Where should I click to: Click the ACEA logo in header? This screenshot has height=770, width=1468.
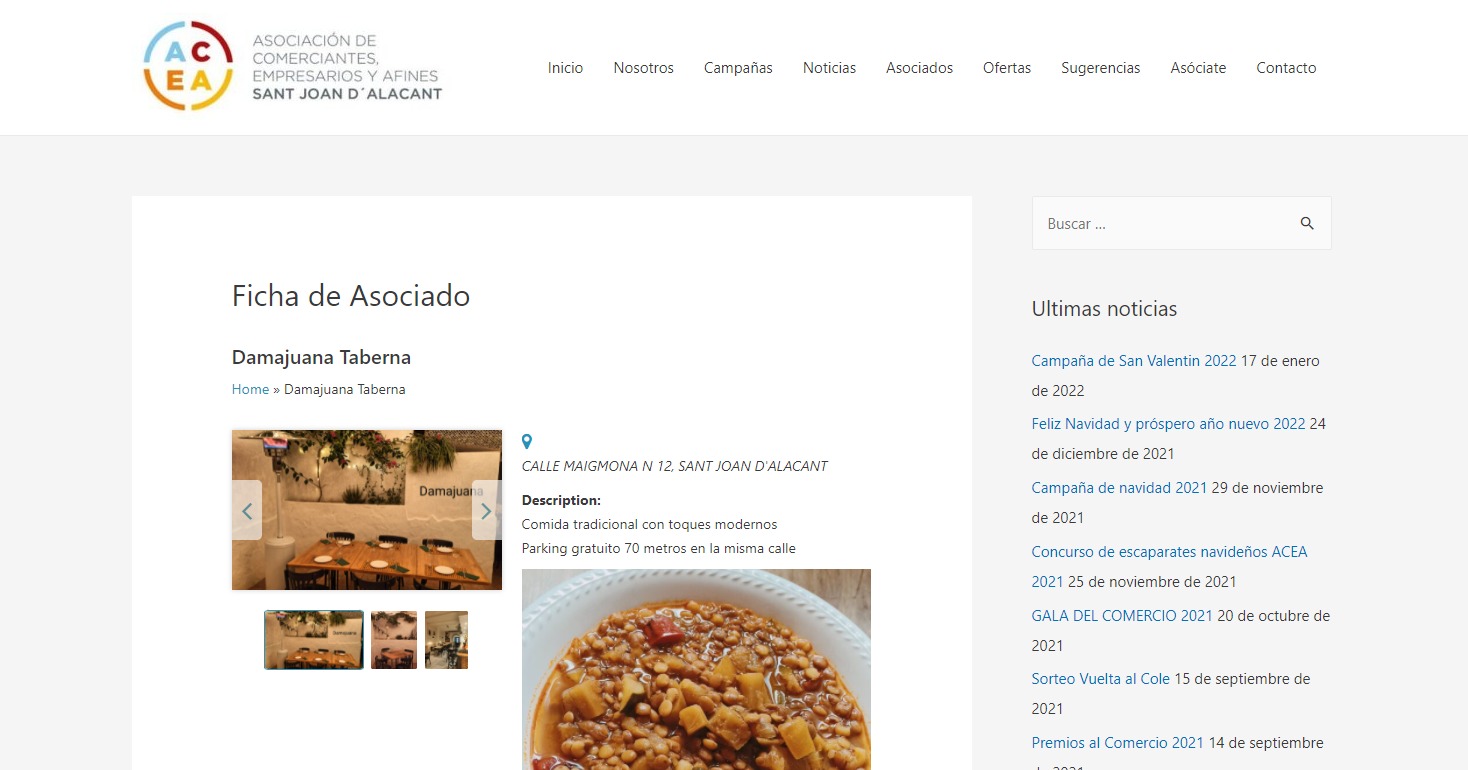click(293, 66)
